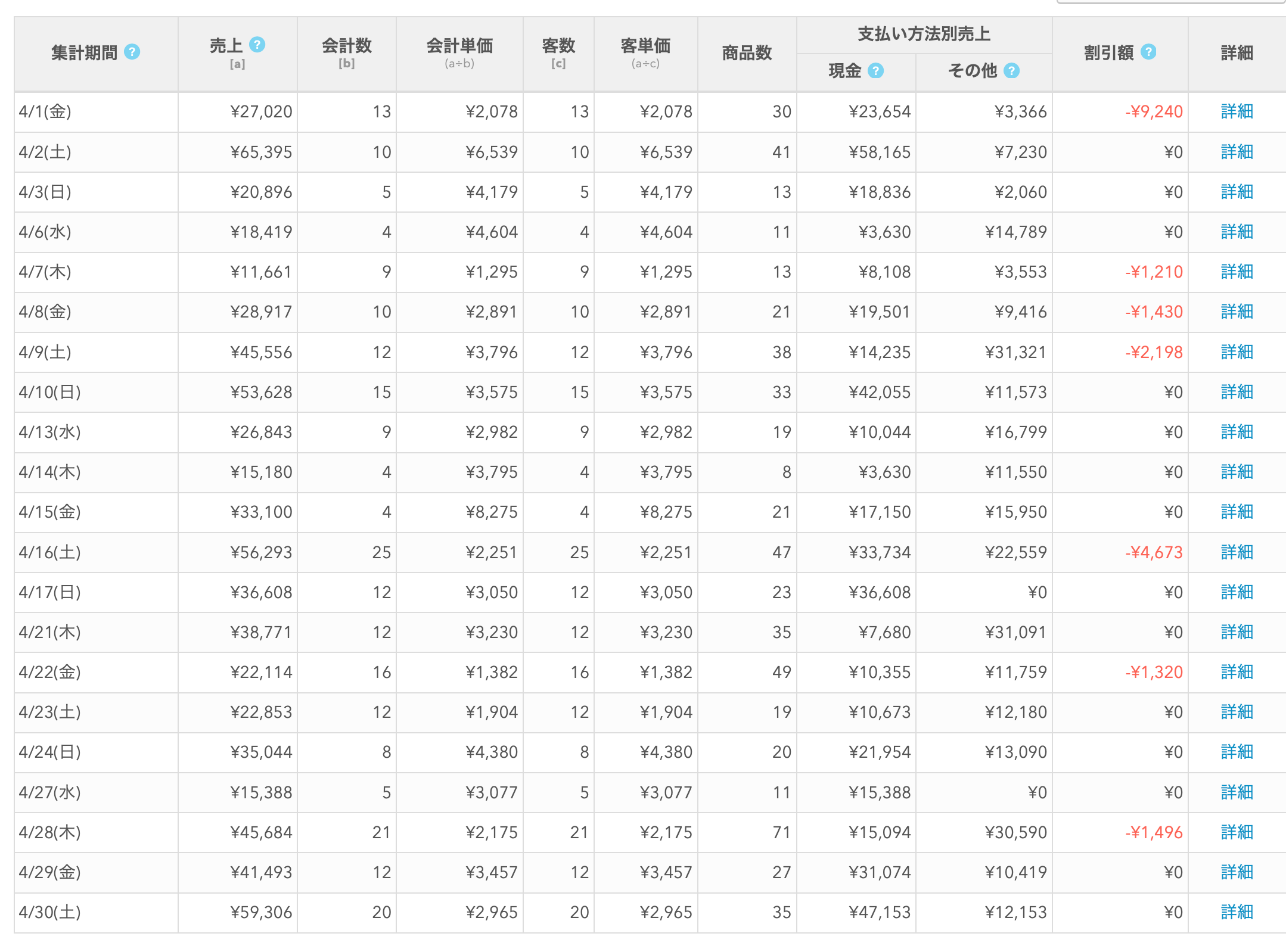This screenshot has height=952, width=1286.
Task: Click other-payment value ¥31,321
Action: 1015,352
